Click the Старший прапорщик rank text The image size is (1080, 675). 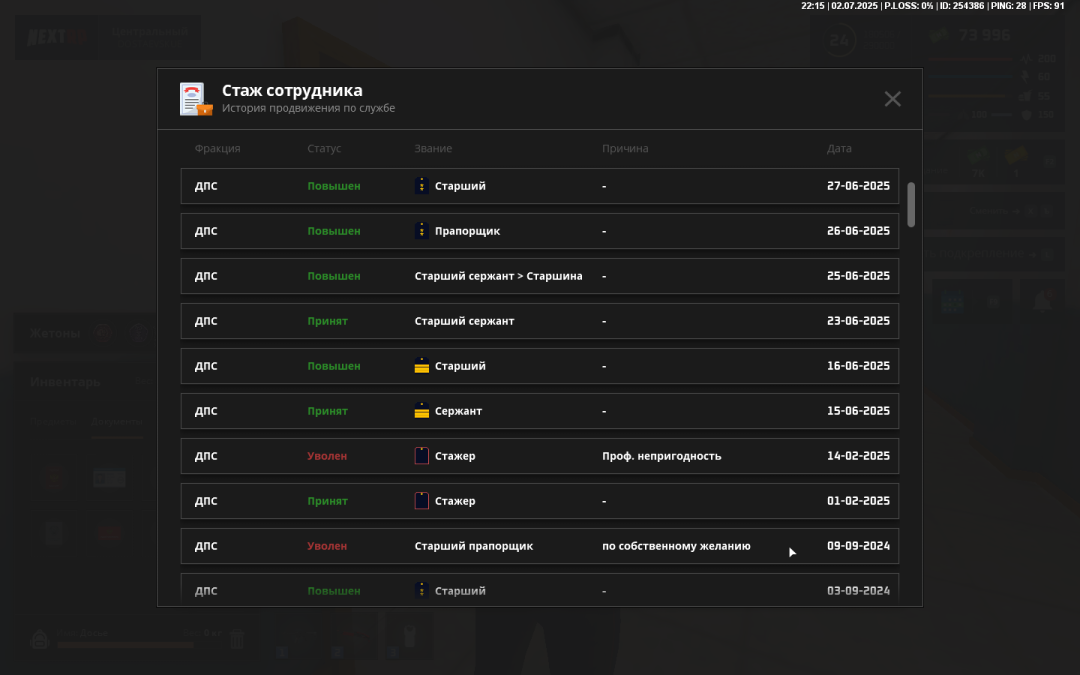[474, 546]
